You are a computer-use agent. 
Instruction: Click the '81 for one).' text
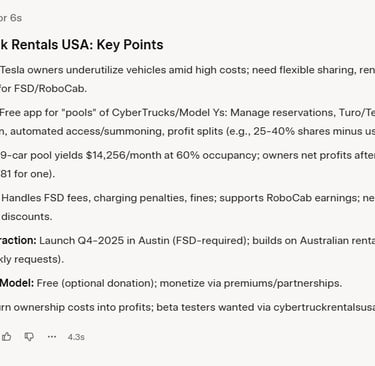pos(27,174)
